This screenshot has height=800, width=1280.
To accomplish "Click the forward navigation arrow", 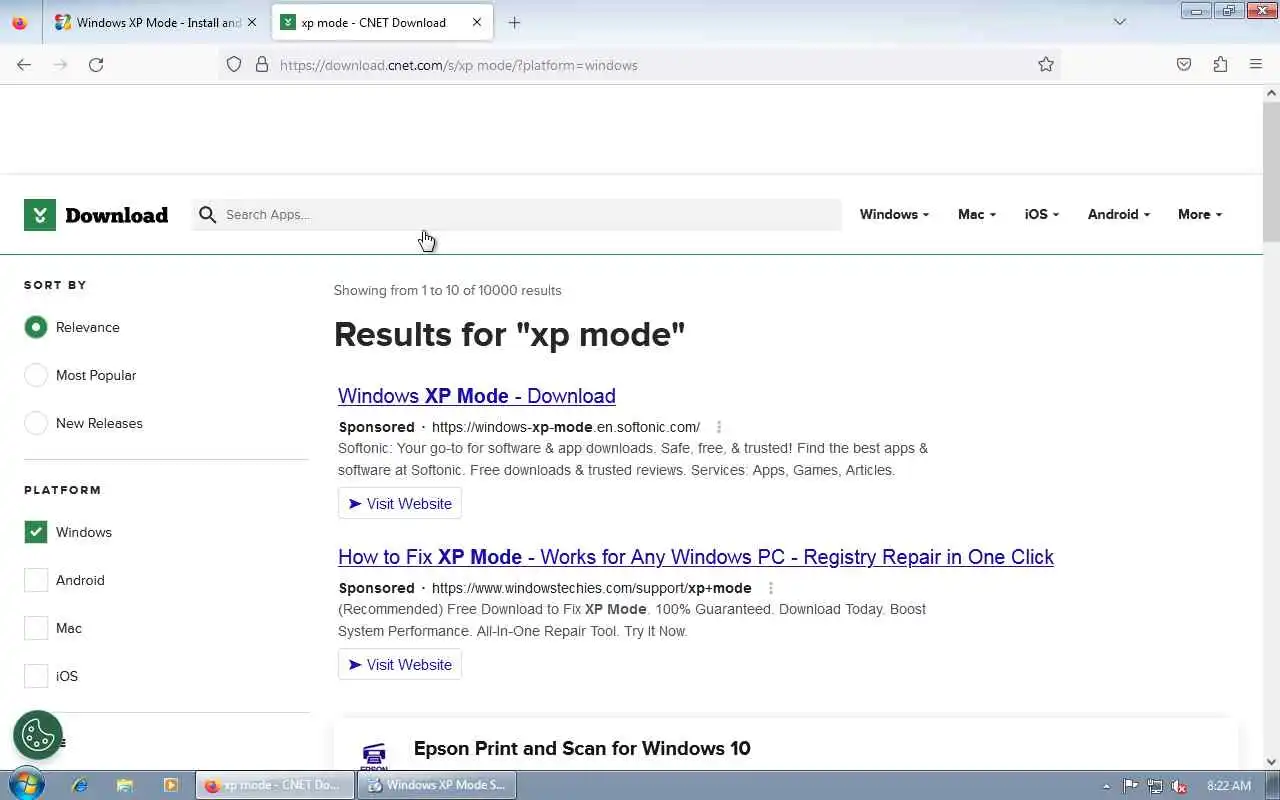I will pos(60,65).
